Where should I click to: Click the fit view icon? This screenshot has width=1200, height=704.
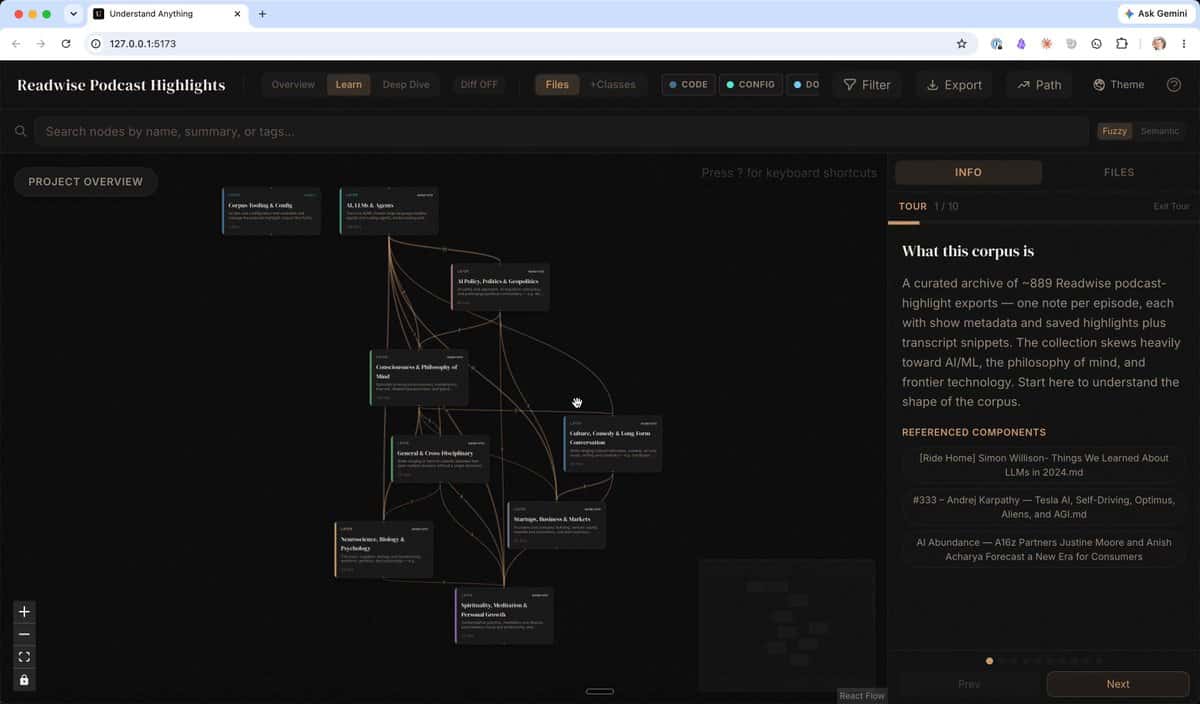[x=24, y=657]
